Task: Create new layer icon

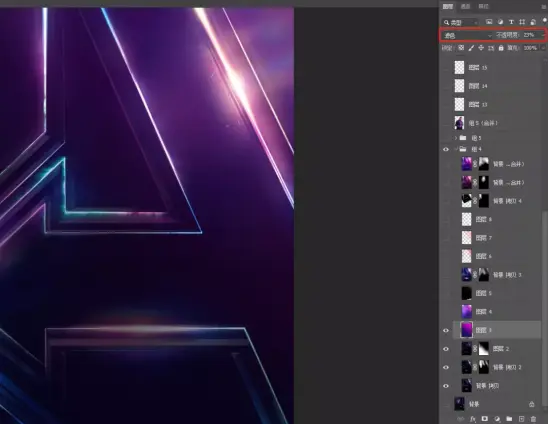Action: [521, 419]
